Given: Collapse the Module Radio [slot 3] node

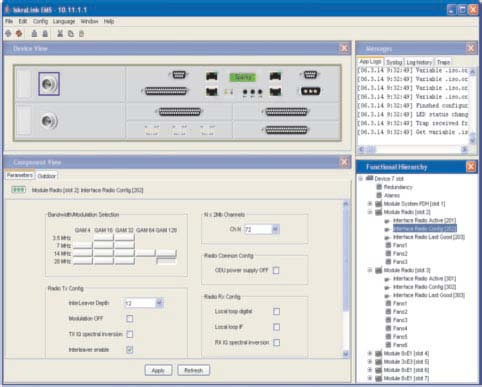Looking at the screenshot, I should (x=370, y=270).
